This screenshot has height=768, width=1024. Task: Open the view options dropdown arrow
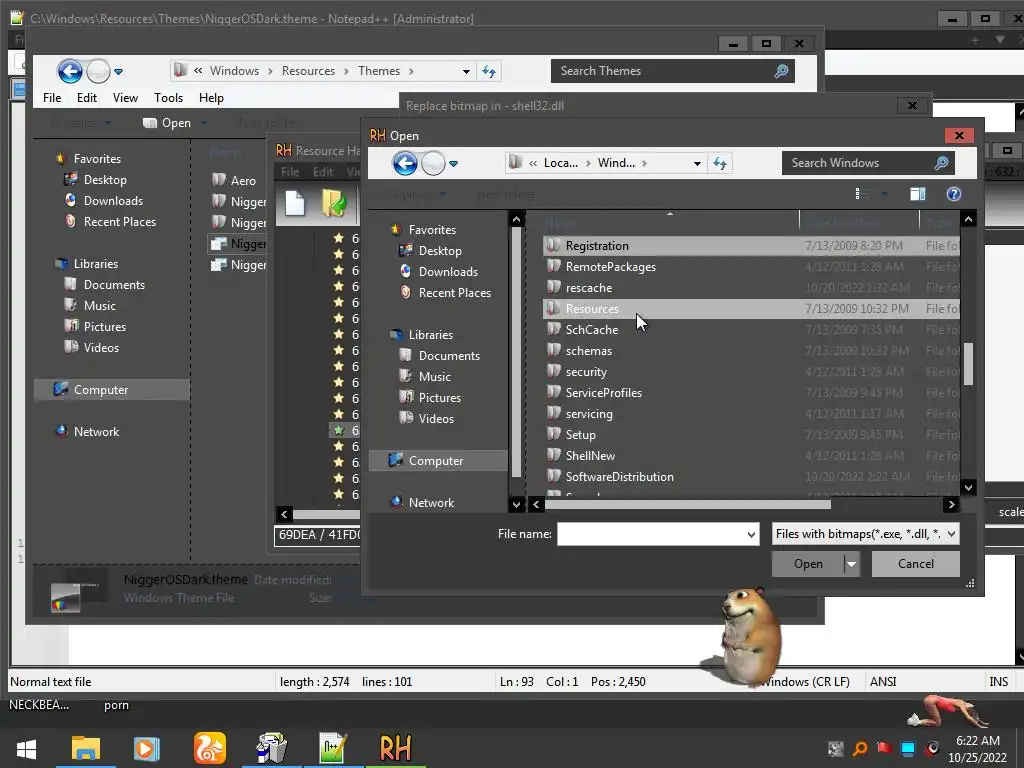tap(884, 194)
